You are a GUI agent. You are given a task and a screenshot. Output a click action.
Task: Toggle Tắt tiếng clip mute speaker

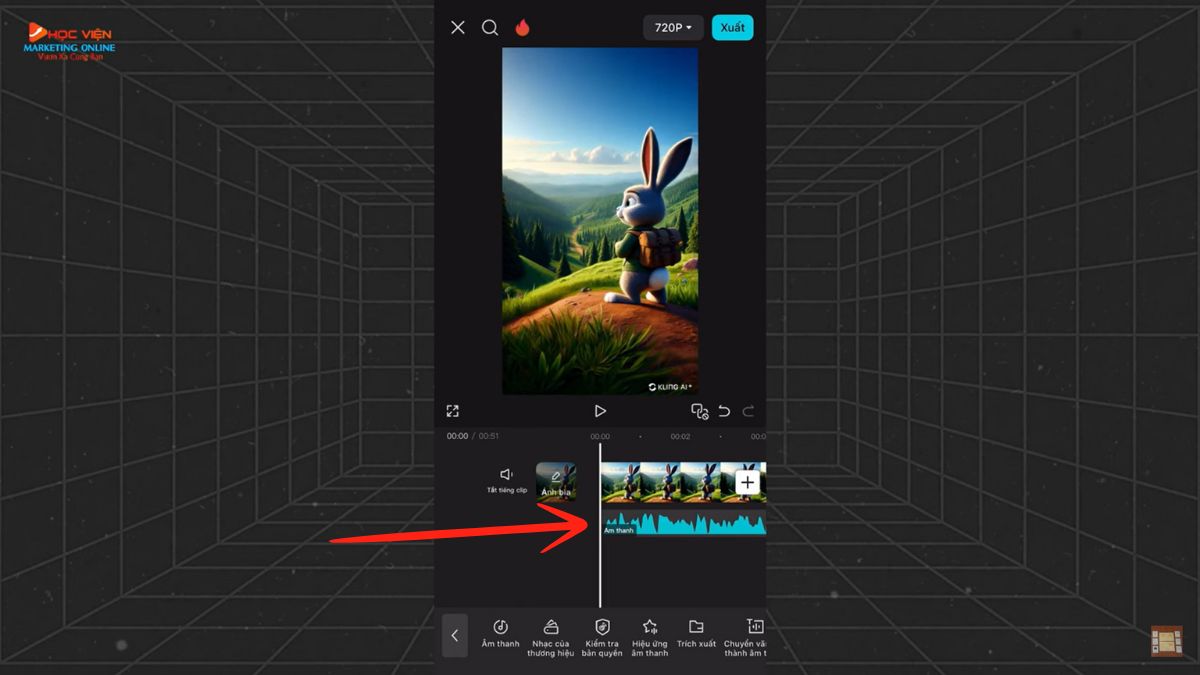click(507, 480)
